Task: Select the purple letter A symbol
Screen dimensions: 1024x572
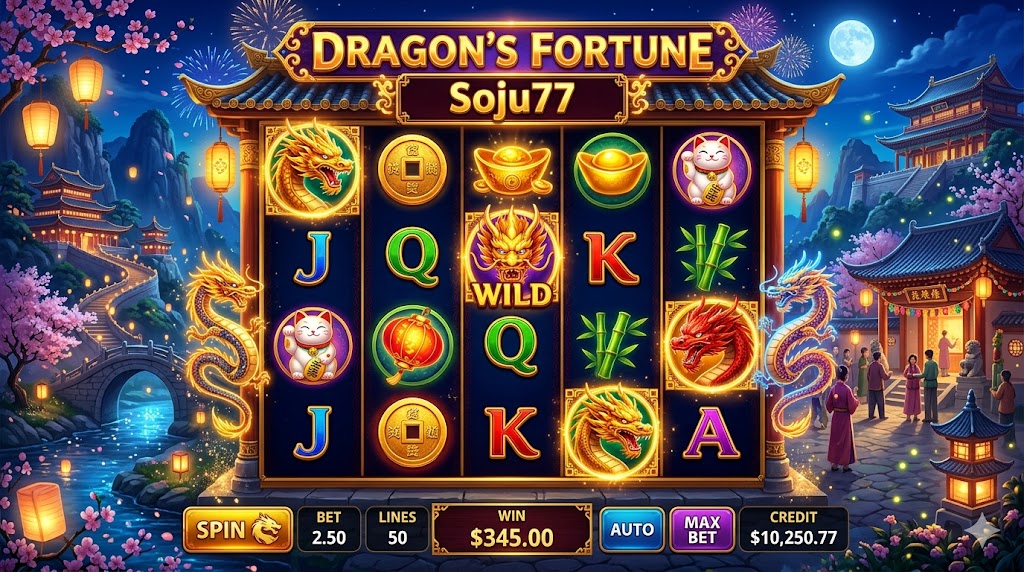Action: [x=711, y=434]
